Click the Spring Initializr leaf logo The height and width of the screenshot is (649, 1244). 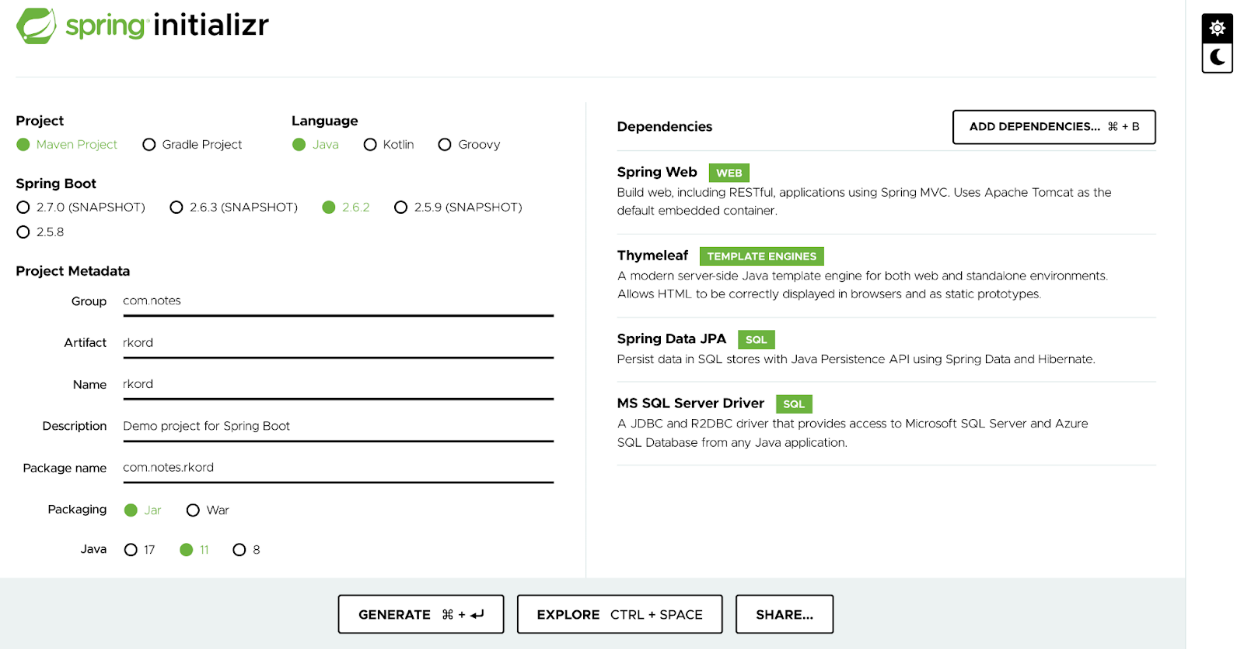(x=37, y=26)
